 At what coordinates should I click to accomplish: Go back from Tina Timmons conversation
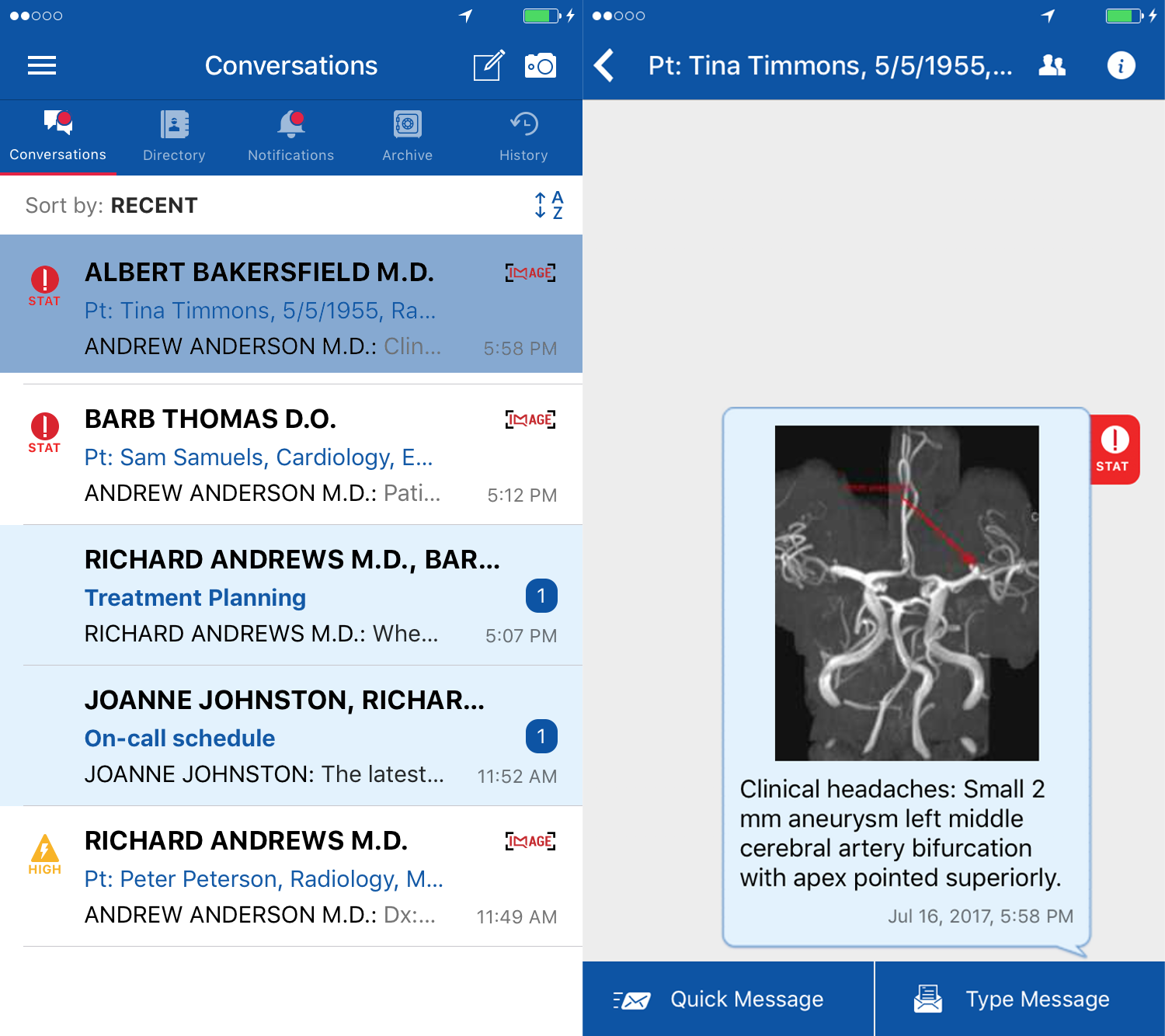604,65
